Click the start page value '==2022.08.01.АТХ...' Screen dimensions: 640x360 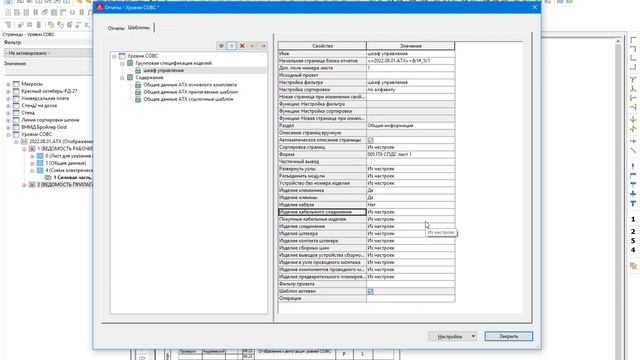[x=411, y=61]
